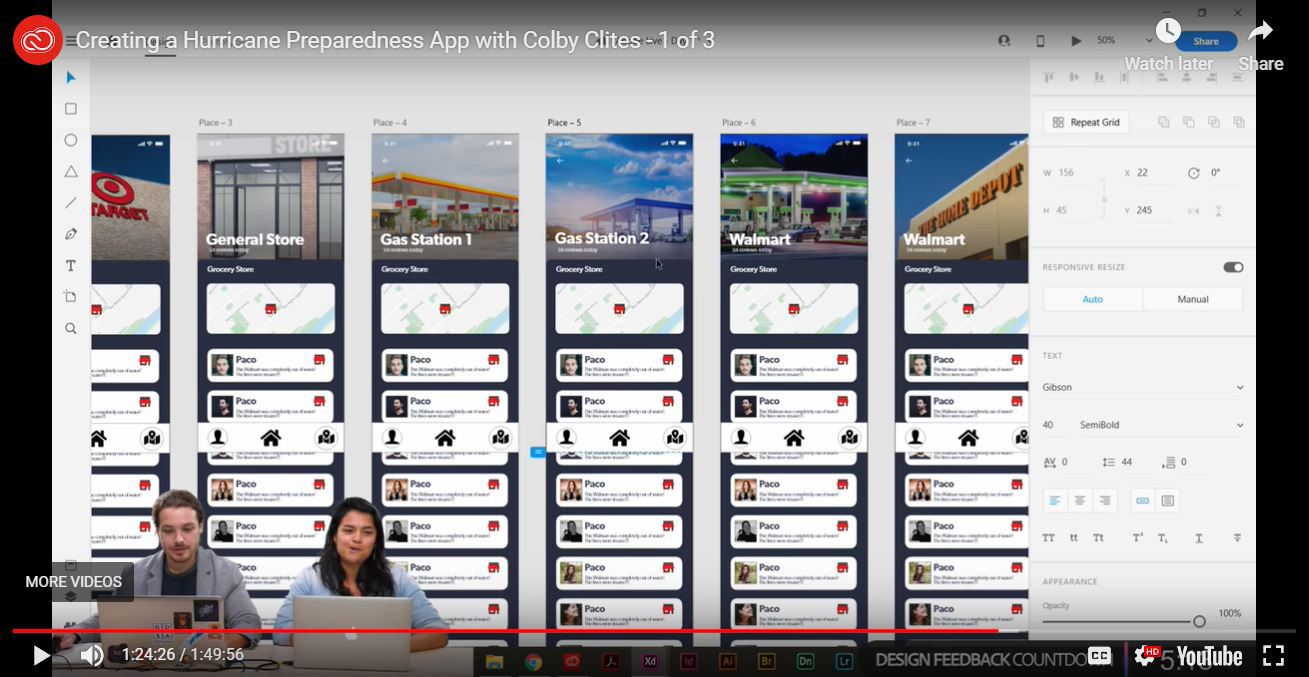This screenshot has height=677, width=1309.
Task: Open the mobile device preview icon
Action: click(1040, 41)
